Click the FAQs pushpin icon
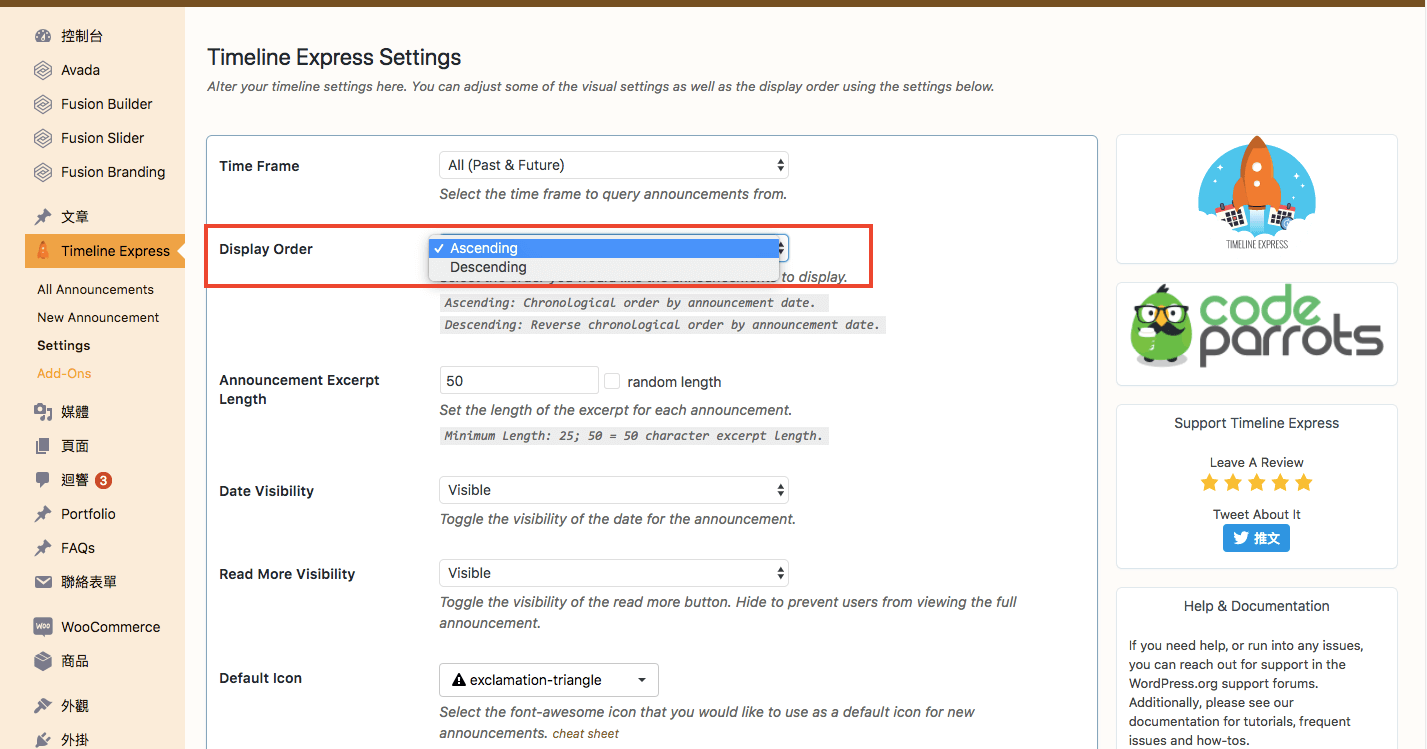Image resolution: width=1427 pixels, height=749 pixels. click(43, 548)
